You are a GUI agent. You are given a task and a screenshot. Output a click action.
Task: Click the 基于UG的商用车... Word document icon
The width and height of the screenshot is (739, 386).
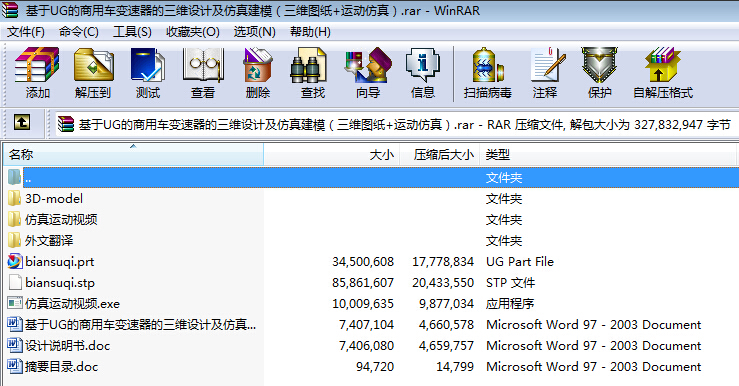(x=15, y=324)
